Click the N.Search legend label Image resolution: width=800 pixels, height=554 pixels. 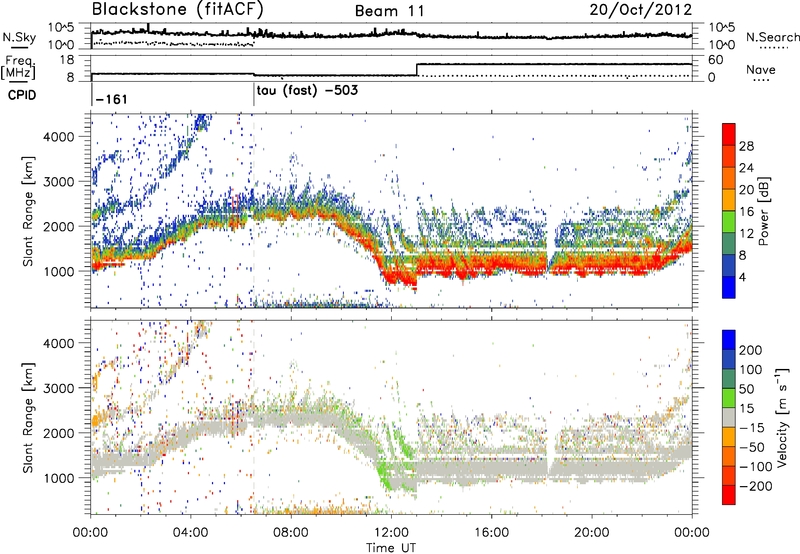(x=772, y=37)
